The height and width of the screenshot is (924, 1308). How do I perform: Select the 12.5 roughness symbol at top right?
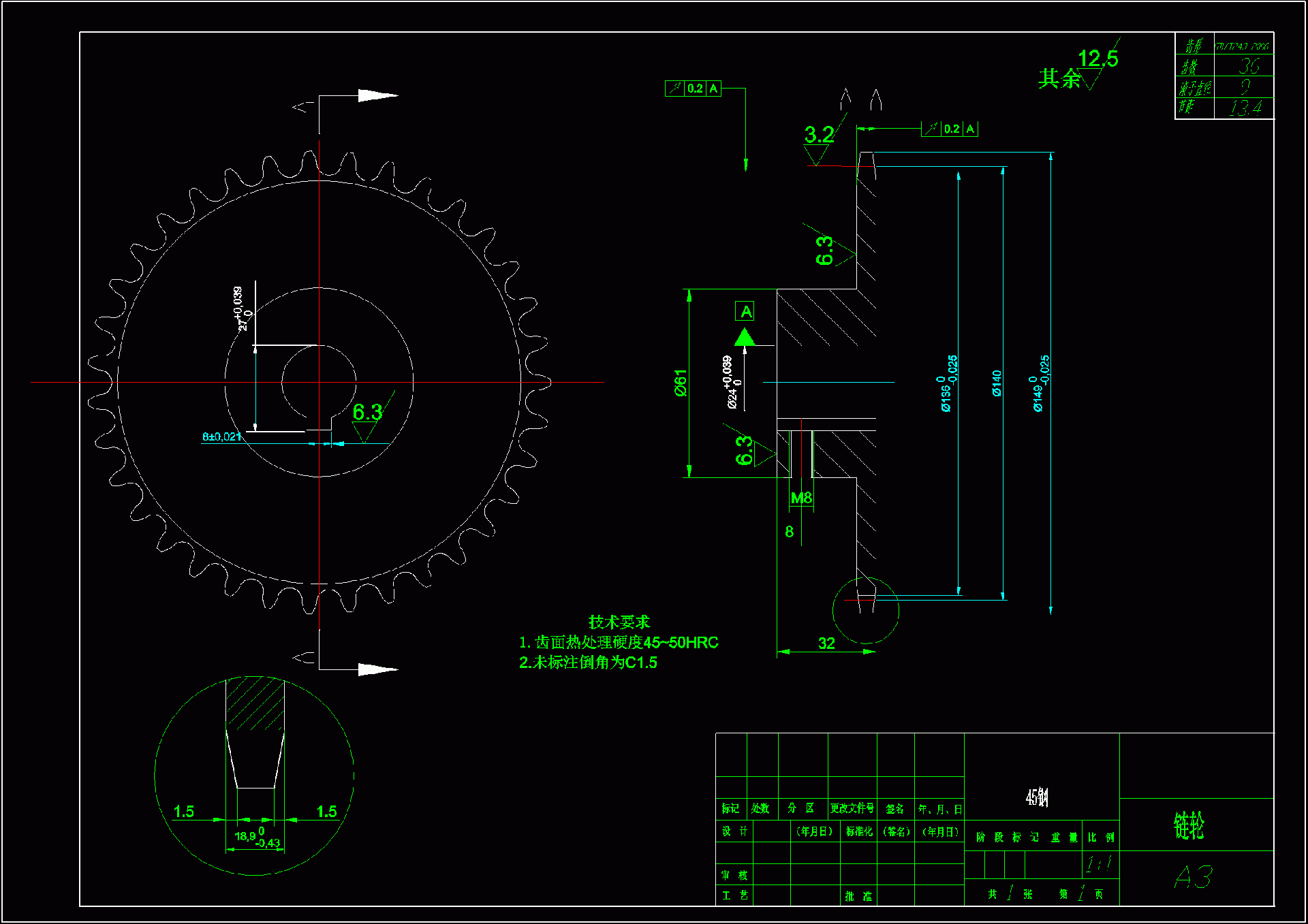(x=1097, y=60)
